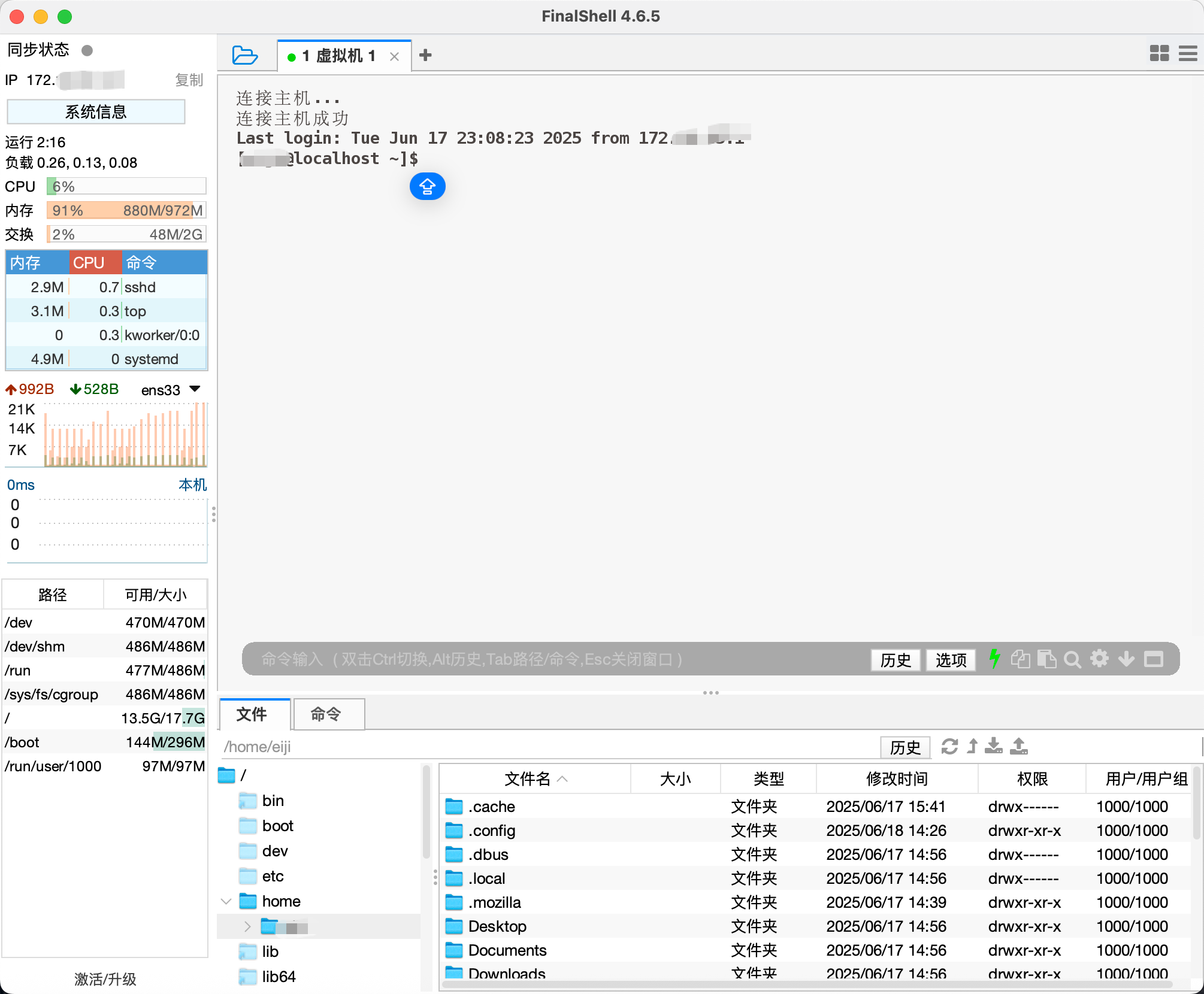Click the upload file icon
Image resolution: width=1204 pixels, height=994 pixels.
tap(1019, 746)
